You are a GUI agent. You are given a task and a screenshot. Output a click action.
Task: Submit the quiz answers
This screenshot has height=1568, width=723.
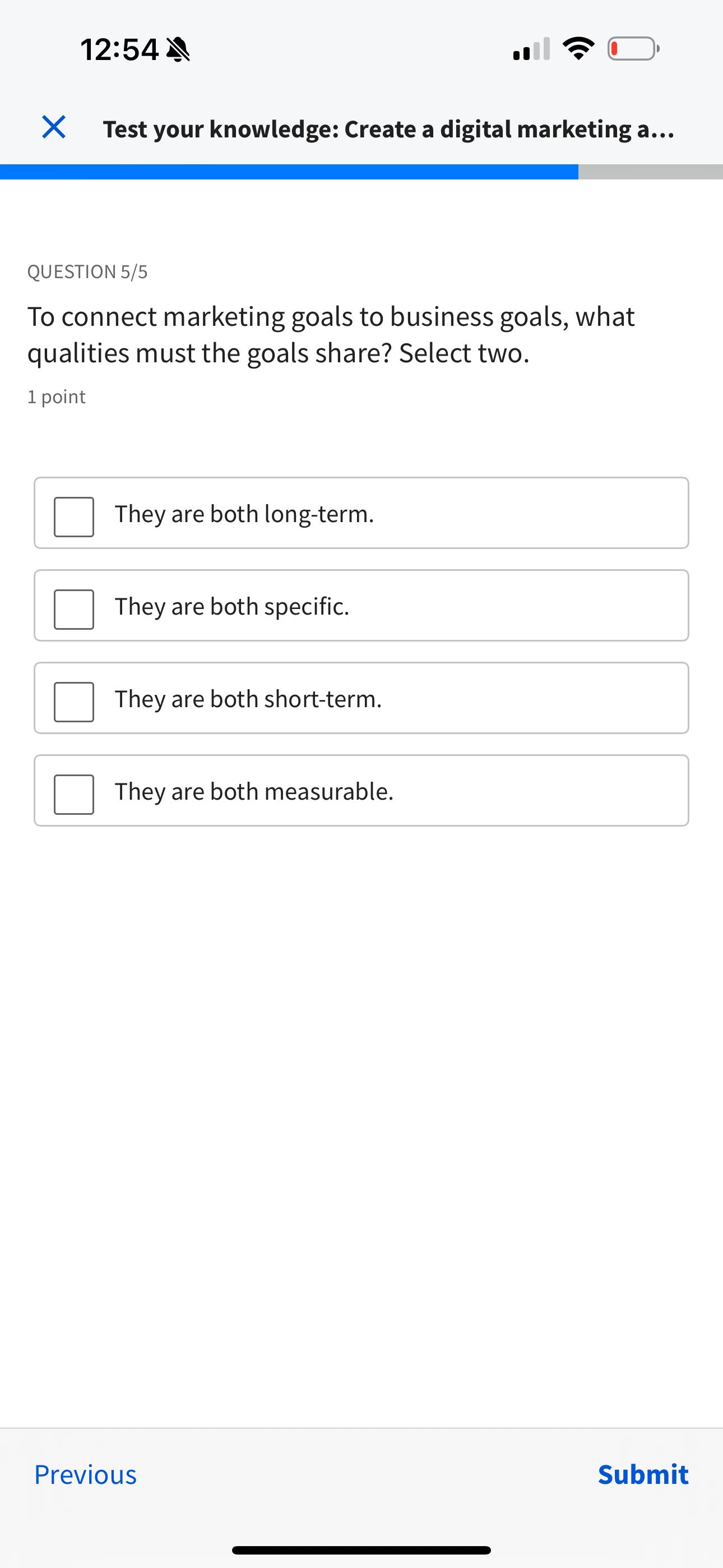pos(643,1475)
